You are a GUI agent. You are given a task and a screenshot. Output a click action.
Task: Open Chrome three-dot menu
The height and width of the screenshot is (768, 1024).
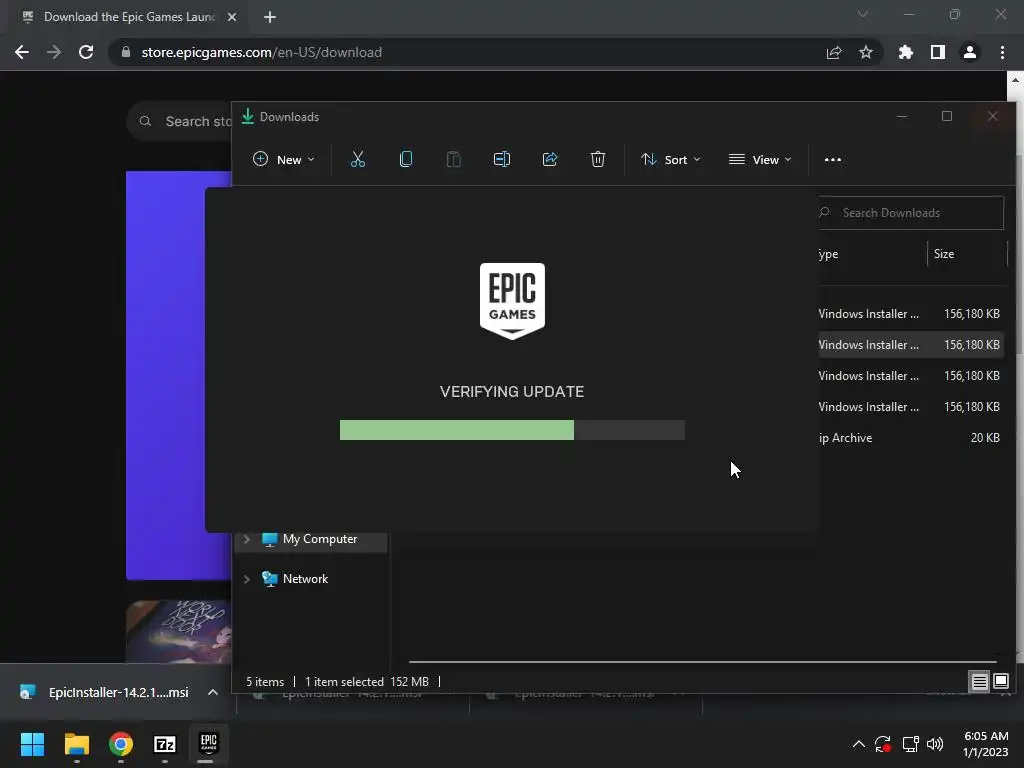pos(1002,52)
